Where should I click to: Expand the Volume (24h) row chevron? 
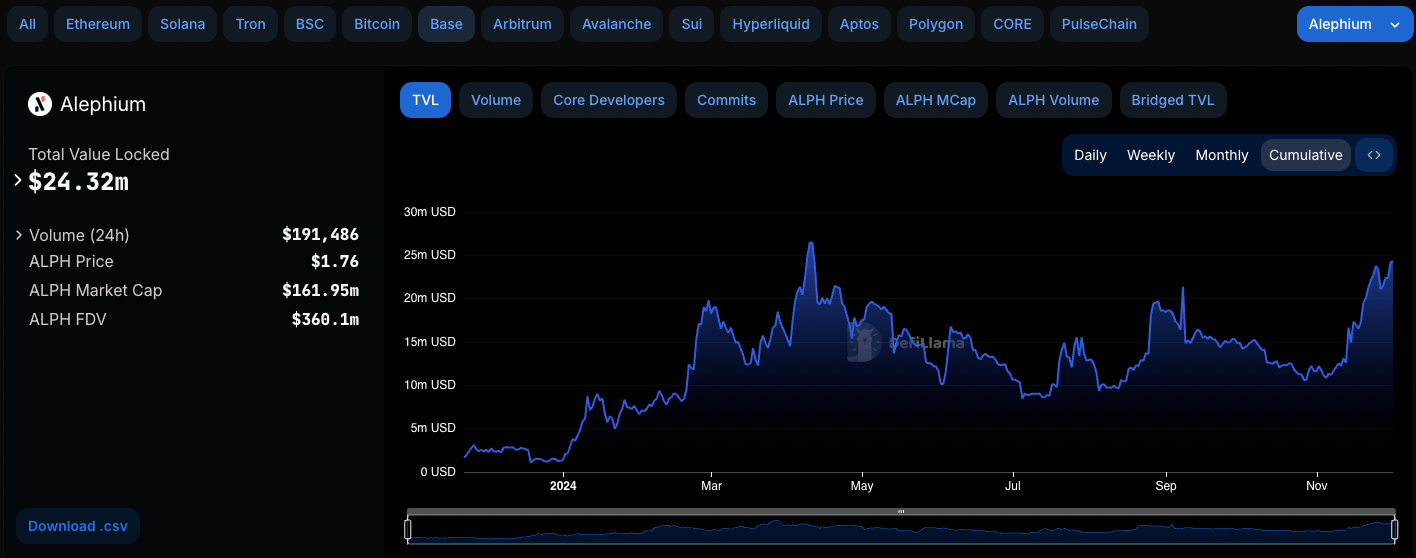point(19,235)
